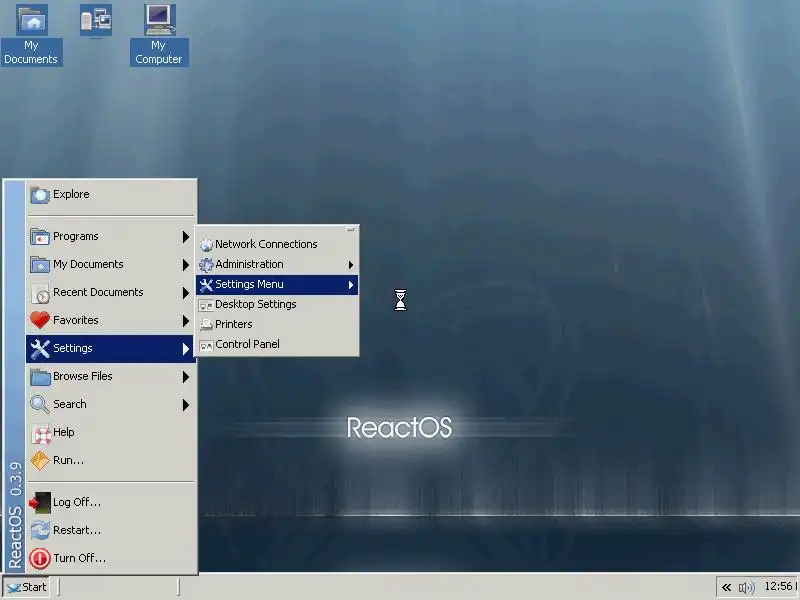Click the red Turn Off power icon
The width and height of the screenshot is (800, 600).
click(40, 559)
